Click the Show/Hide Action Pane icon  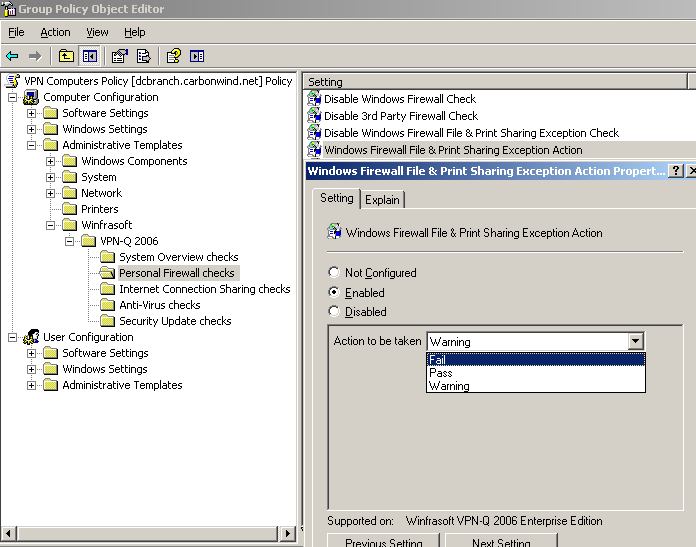197,56
